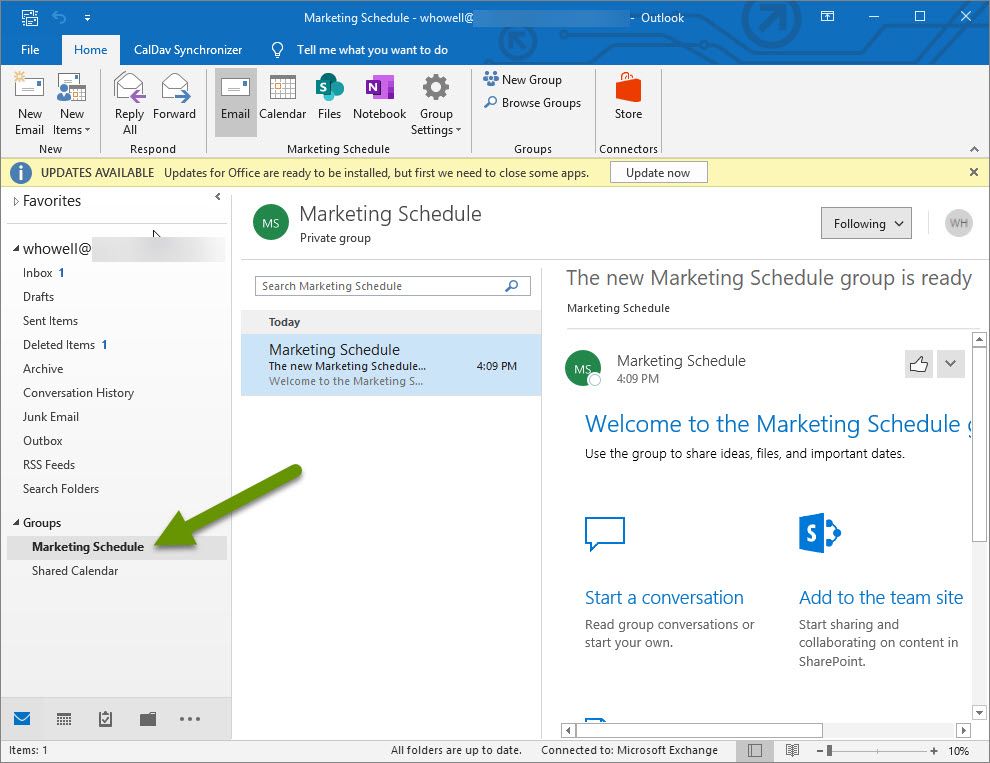Select Normal view layout in status bar
The width and height of the screenshot is (990, 763).
pyautogui.click(x=755, y=750)
